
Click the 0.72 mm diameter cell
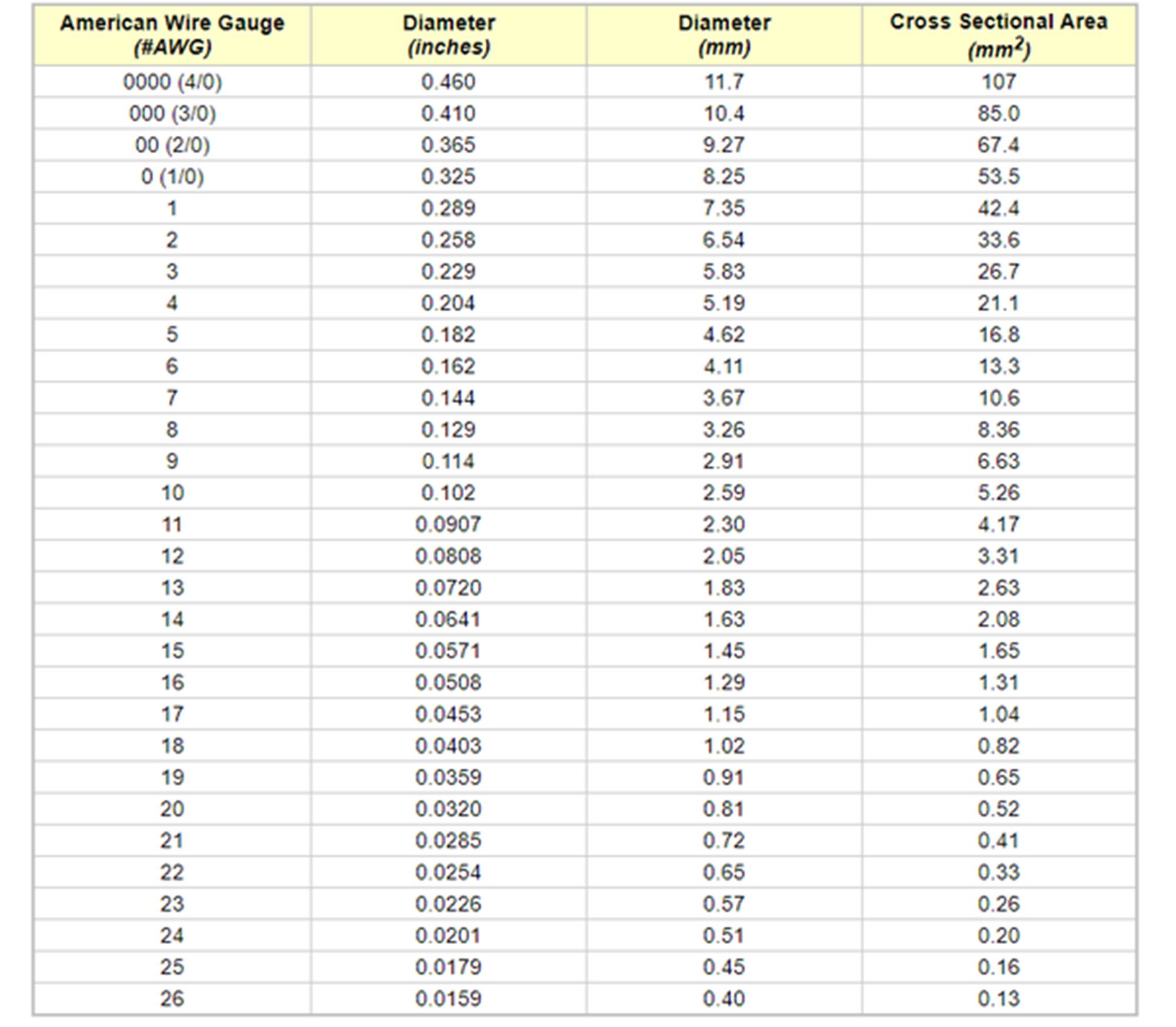pos(724,841)
